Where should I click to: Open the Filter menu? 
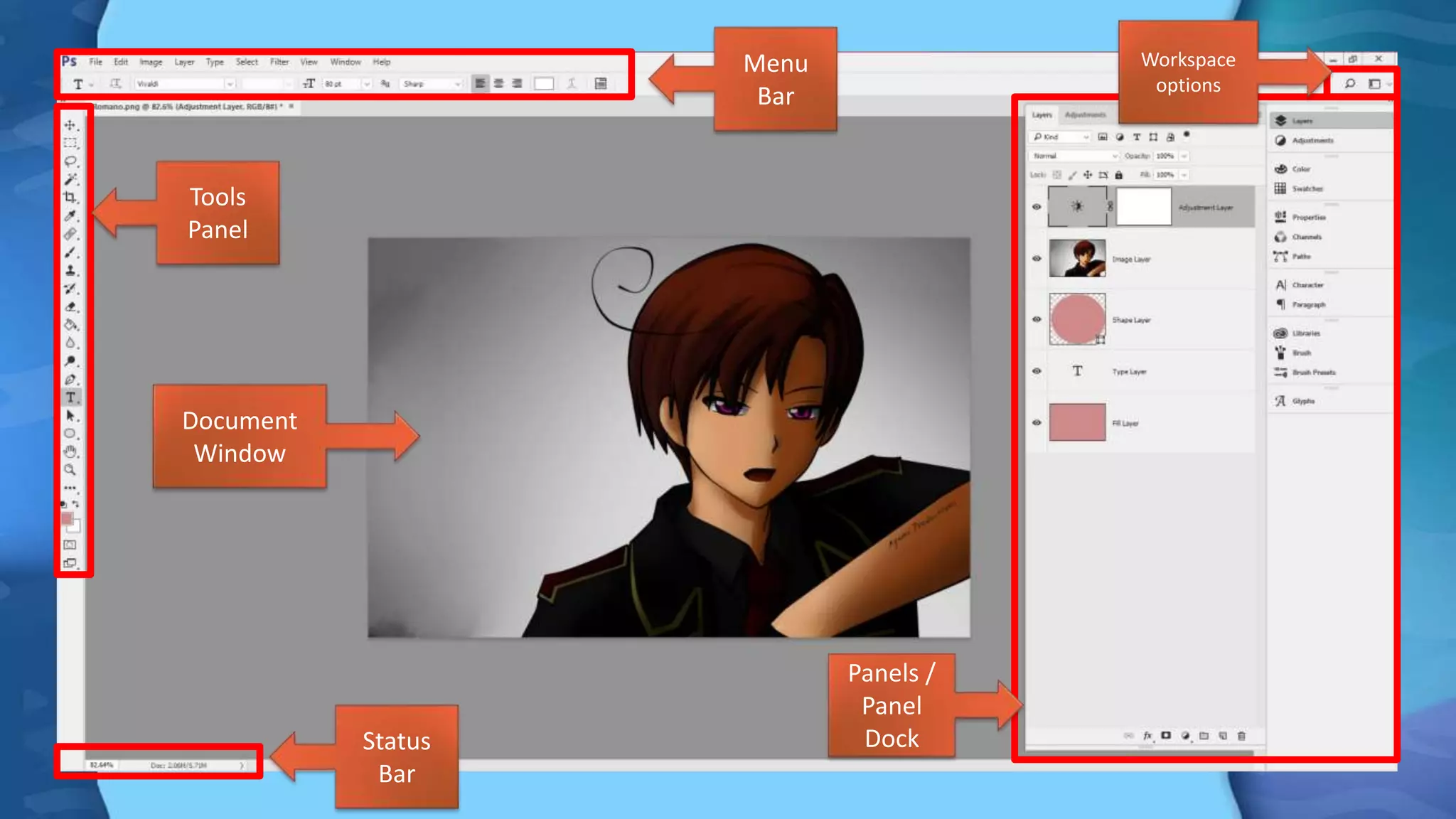click(x=279, y=62)
